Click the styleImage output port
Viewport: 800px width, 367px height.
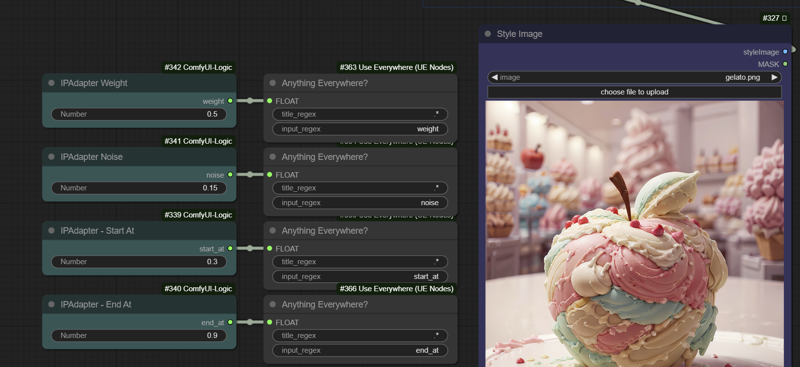[x=785, y=52]
